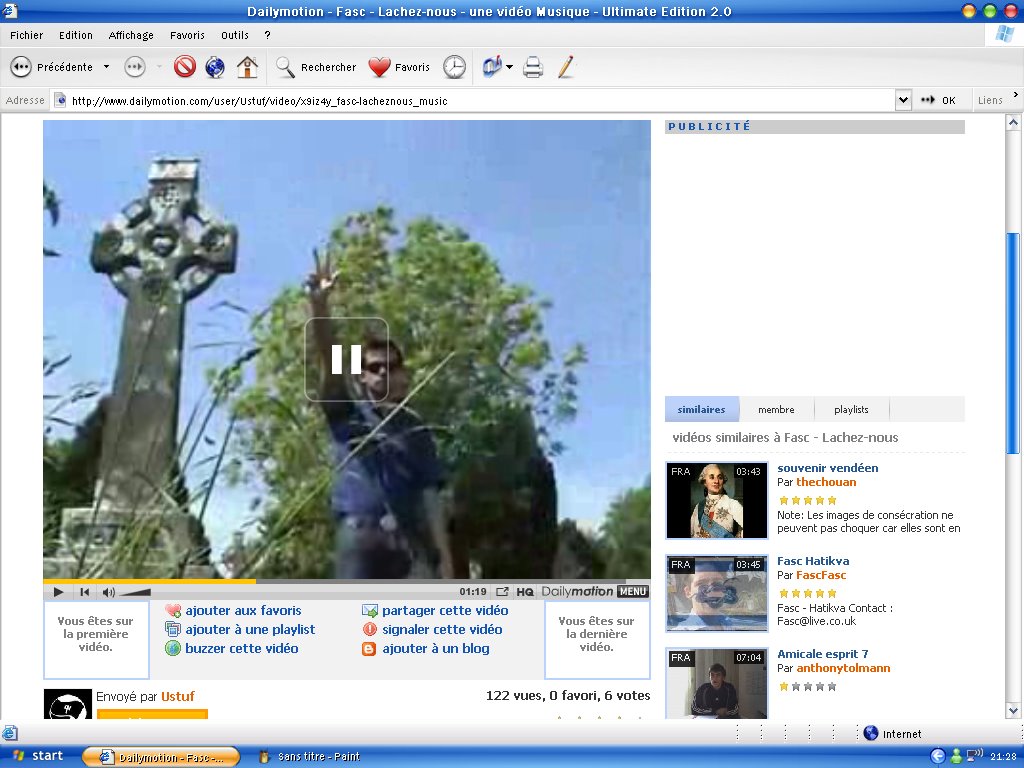The height and width of the screenshot is (768, 1024).
Task: Go to home page via house icon
Action: click(x=247, y=67)
